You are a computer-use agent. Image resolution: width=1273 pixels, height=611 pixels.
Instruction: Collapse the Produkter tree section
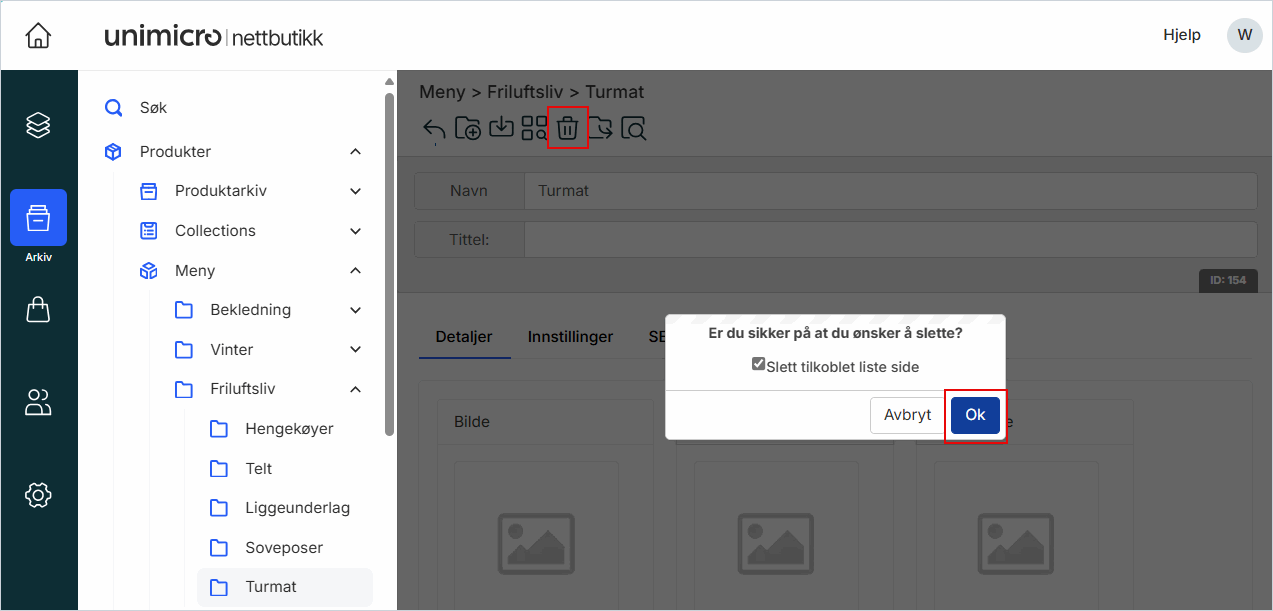(355, 152)
